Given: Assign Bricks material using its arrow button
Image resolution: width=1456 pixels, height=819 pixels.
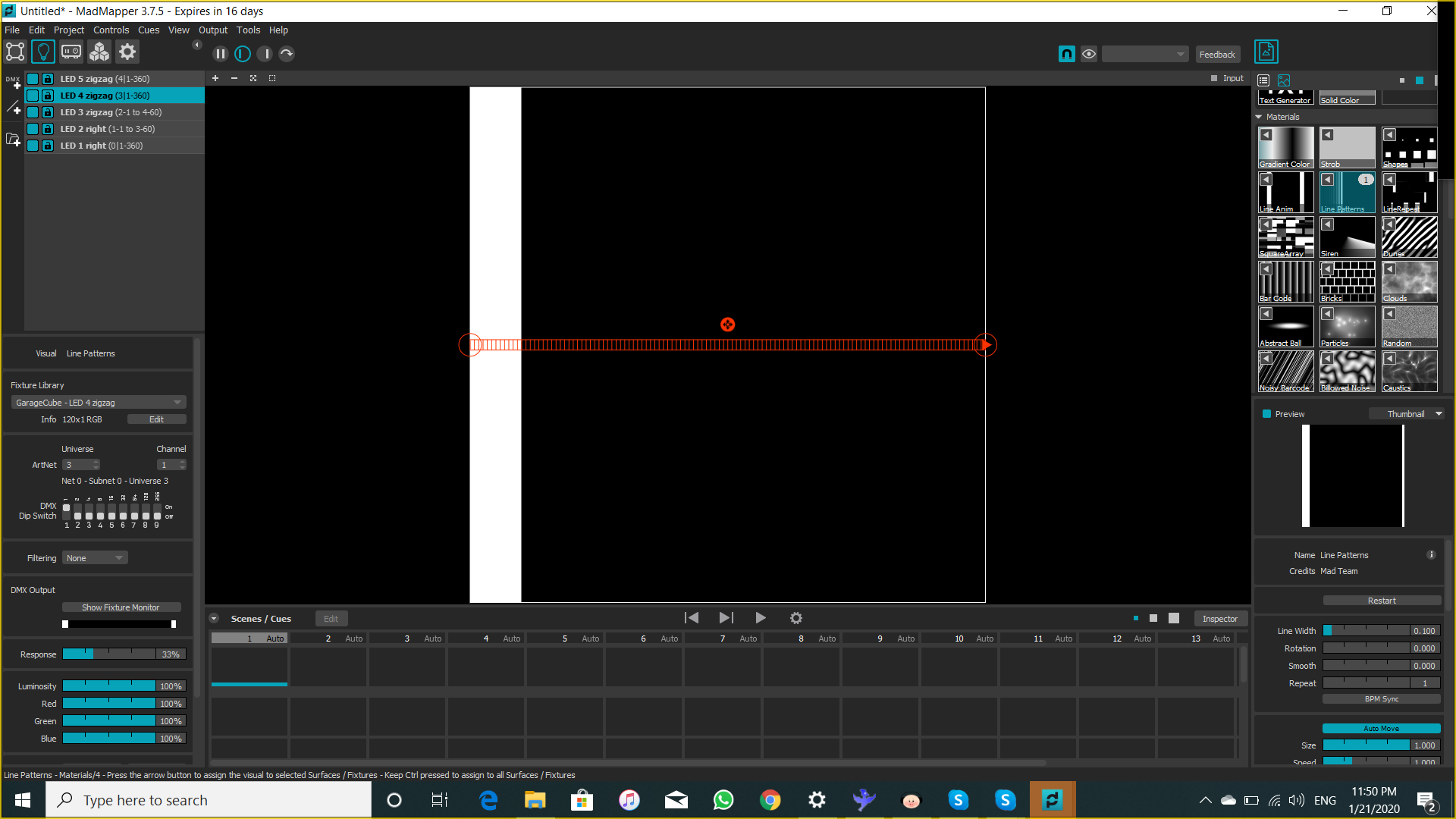Looking at the screenshot, I should tap(1327, 268).
